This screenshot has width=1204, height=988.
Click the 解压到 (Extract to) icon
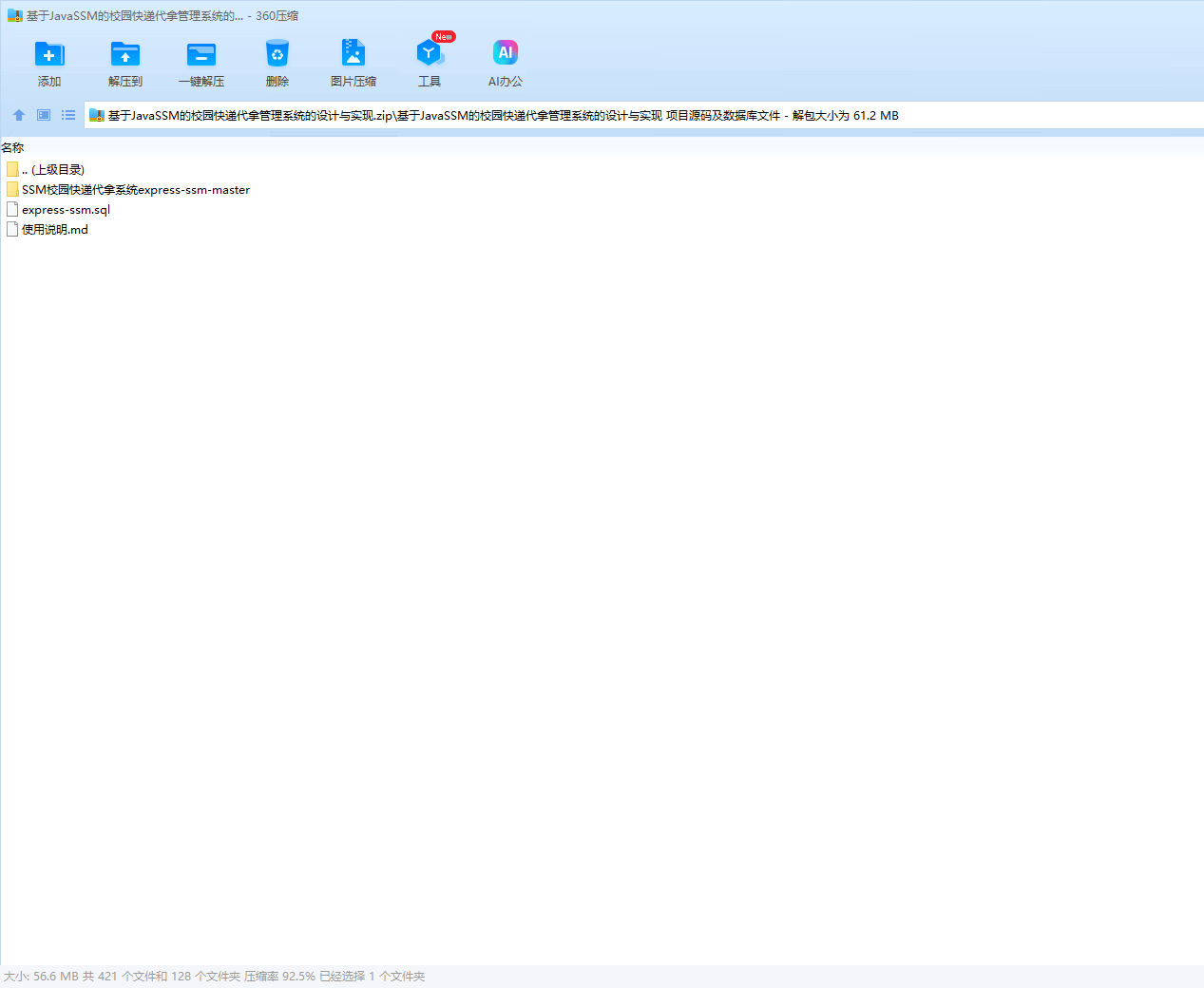125,54
